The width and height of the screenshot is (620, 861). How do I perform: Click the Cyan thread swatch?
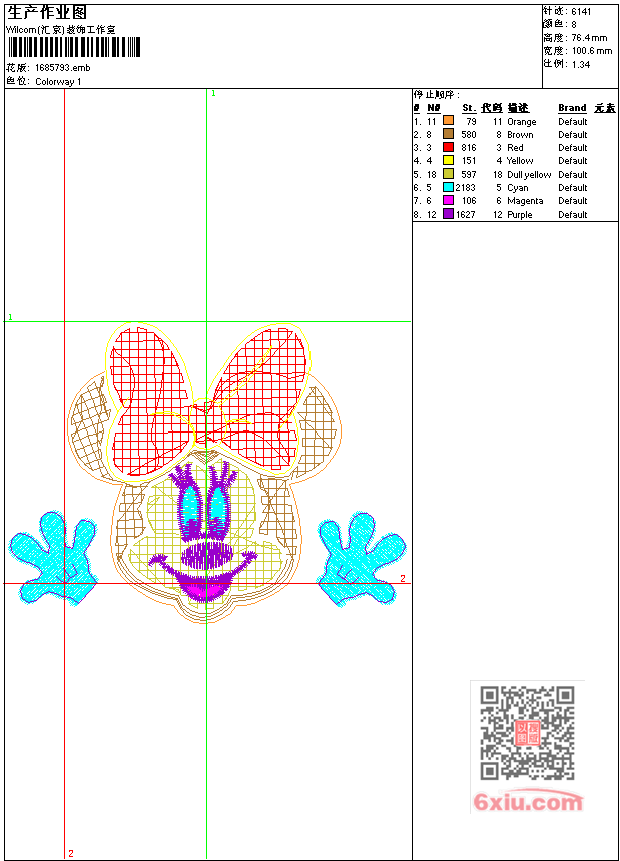click(448, 187)
